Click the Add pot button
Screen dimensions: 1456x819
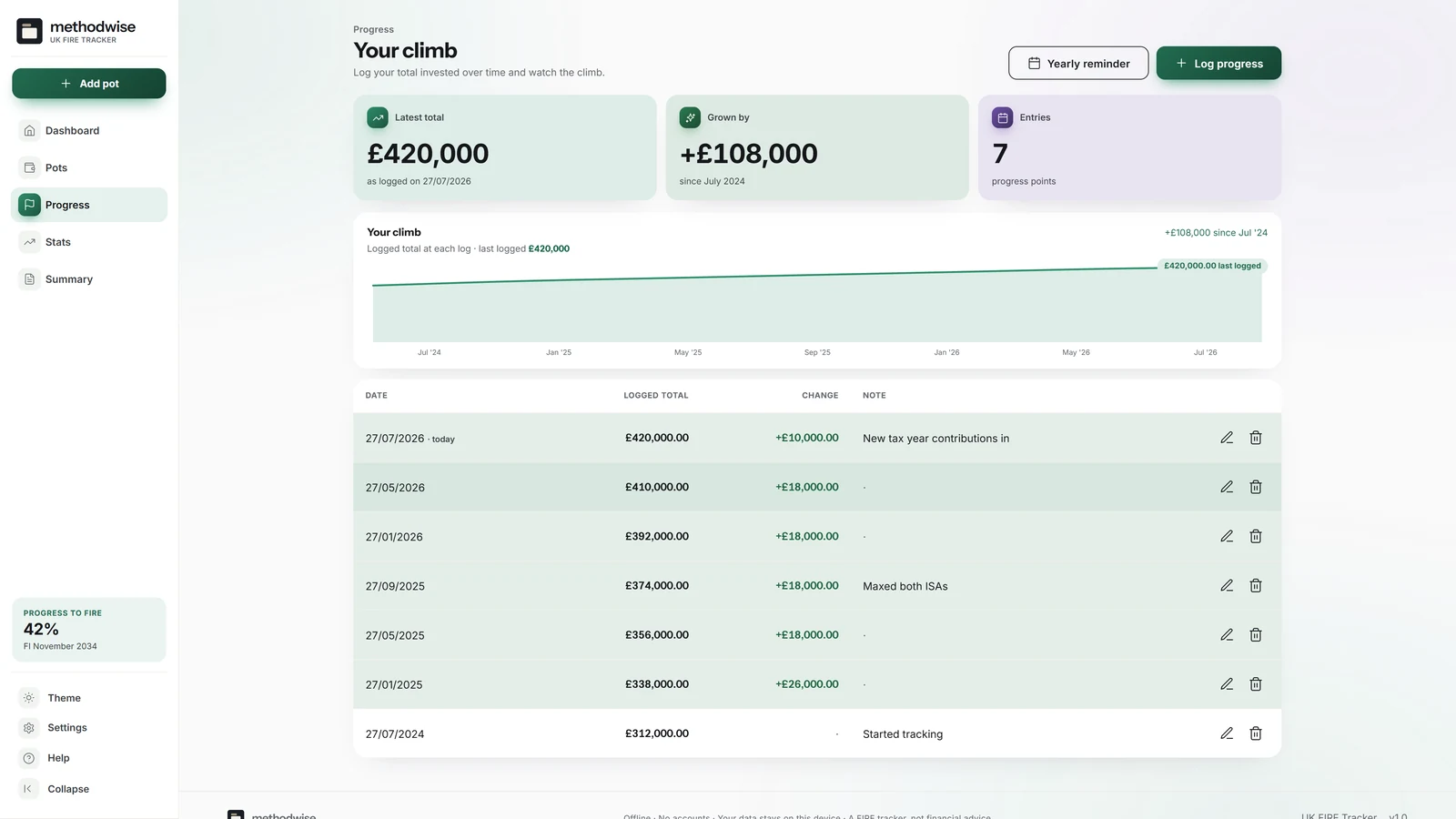coord(89,84)
